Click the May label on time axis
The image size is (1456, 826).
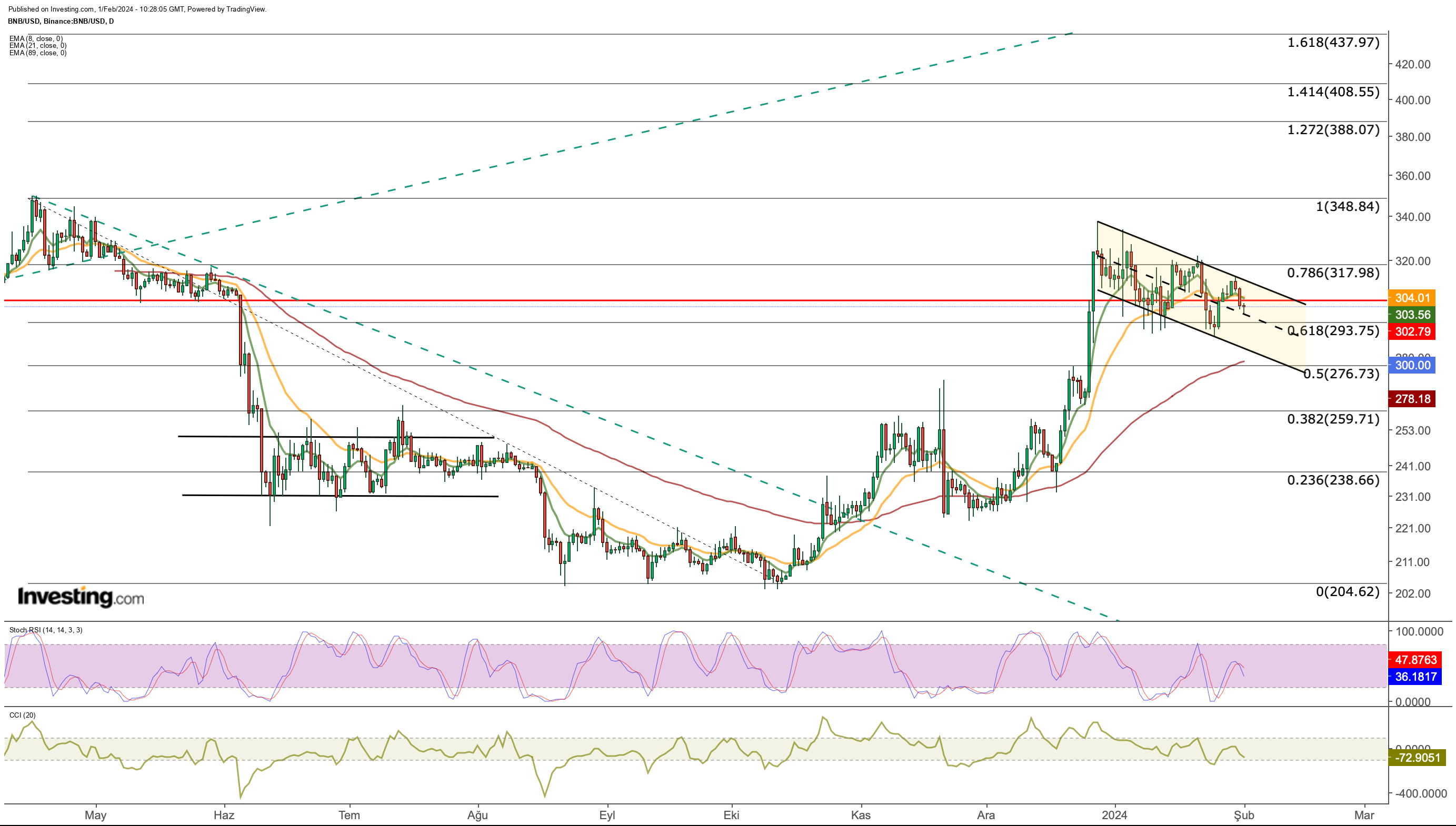click(95, 815)
